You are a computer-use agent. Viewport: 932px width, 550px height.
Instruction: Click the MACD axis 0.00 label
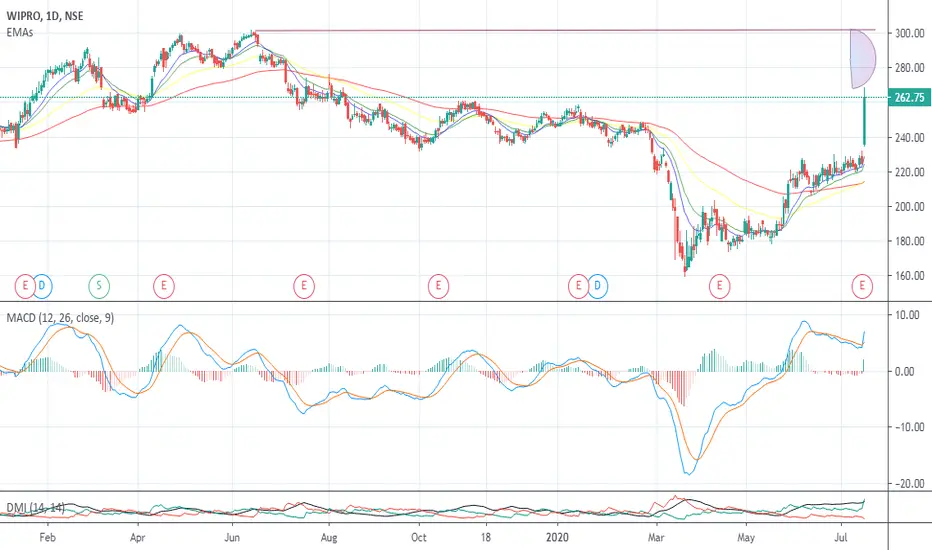coord(907,371)
